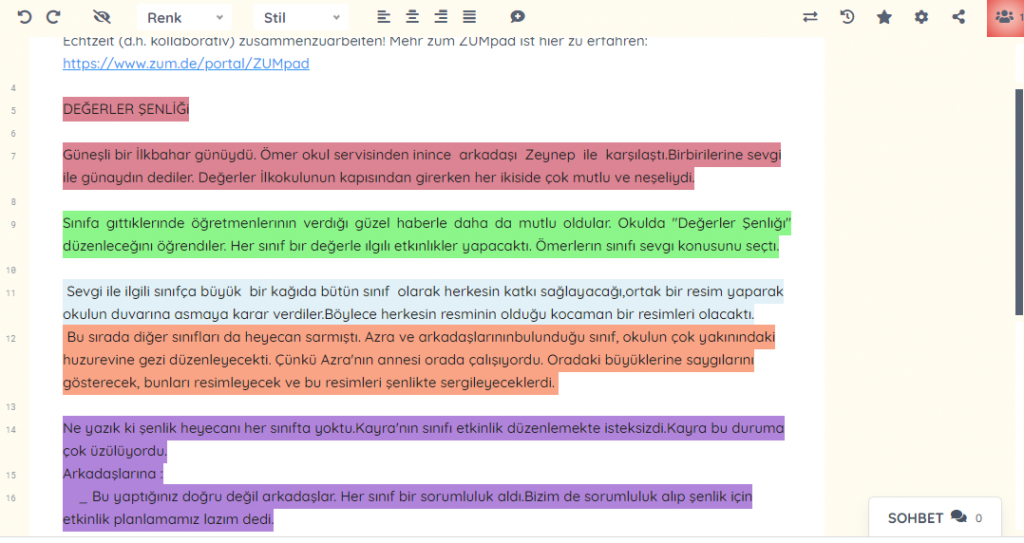1024x543 pixels.
Task: Save revision using the star icon
Action: 884,17
